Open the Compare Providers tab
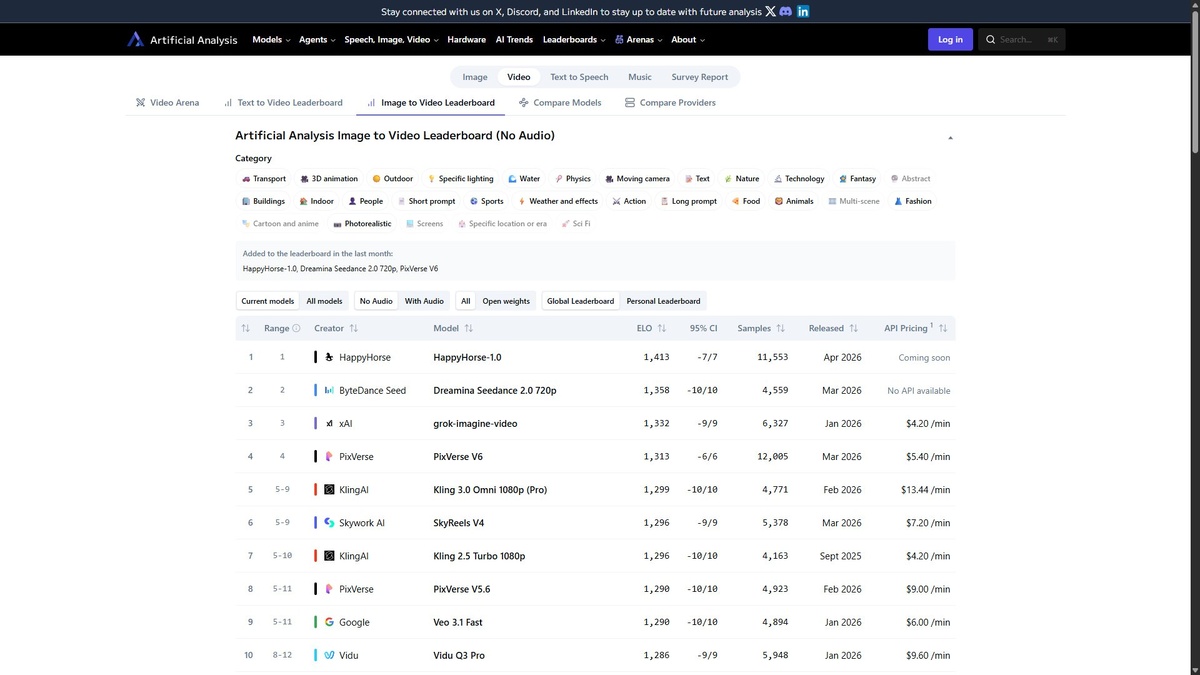The image size is (1200, 675). [x=670, y=103]
